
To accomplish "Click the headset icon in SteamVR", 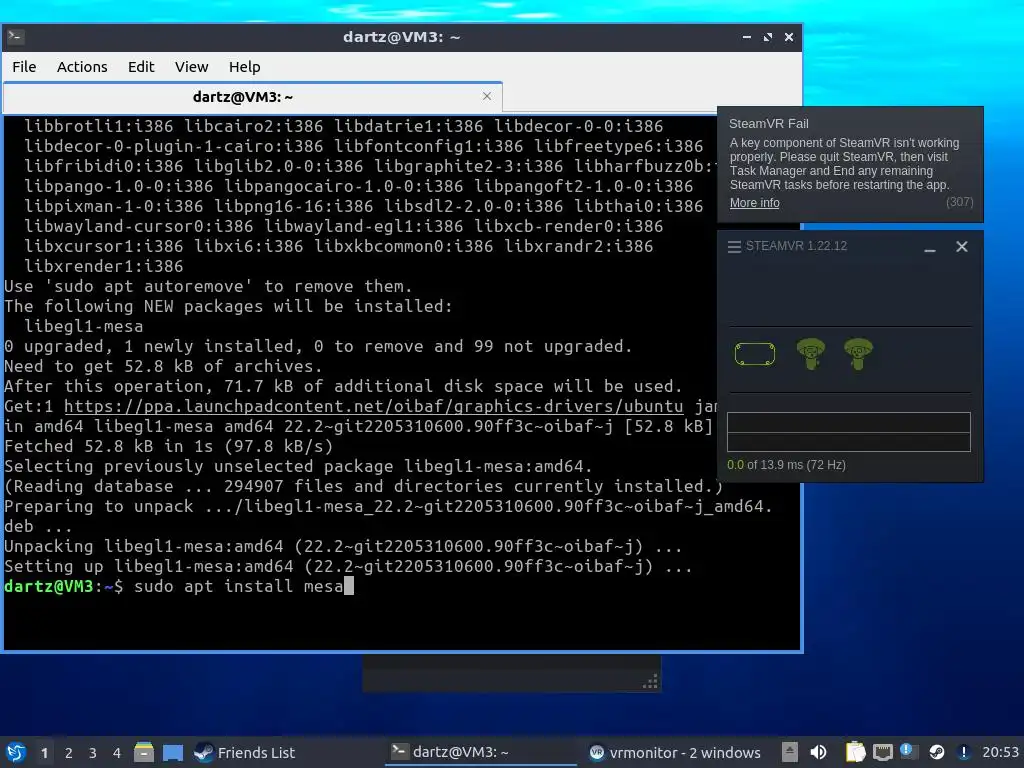I will pyautogui.click(x=755, y=354).
